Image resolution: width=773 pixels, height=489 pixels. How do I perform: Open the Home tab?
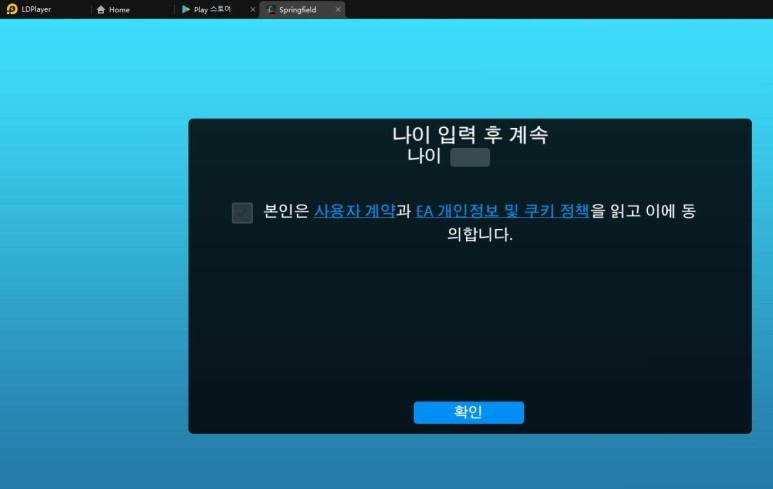click(x=113, y=9)
